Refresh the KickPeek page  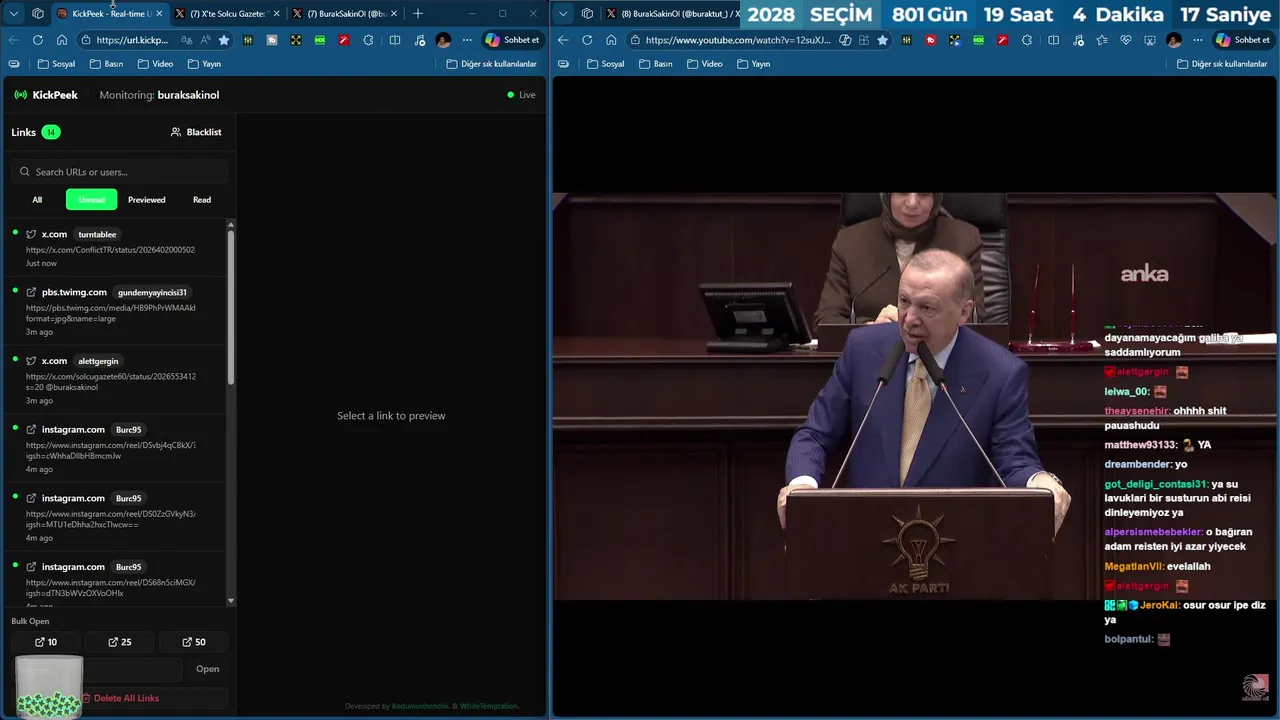(38, 40)
